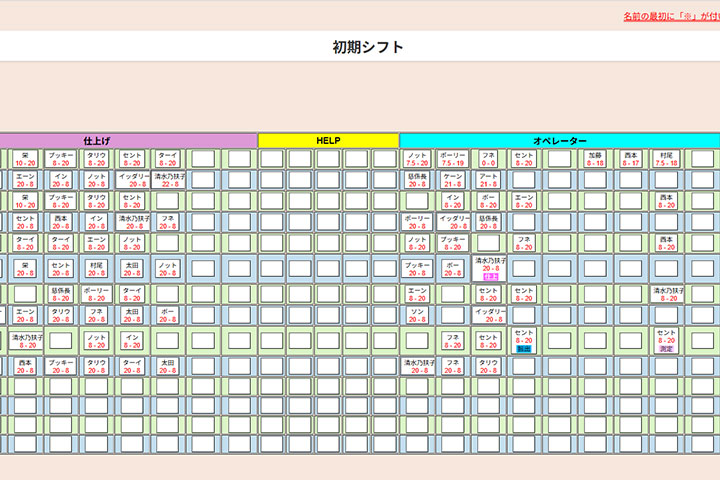Select the 村尾 20-8 shift cell

tap(96, 268)
